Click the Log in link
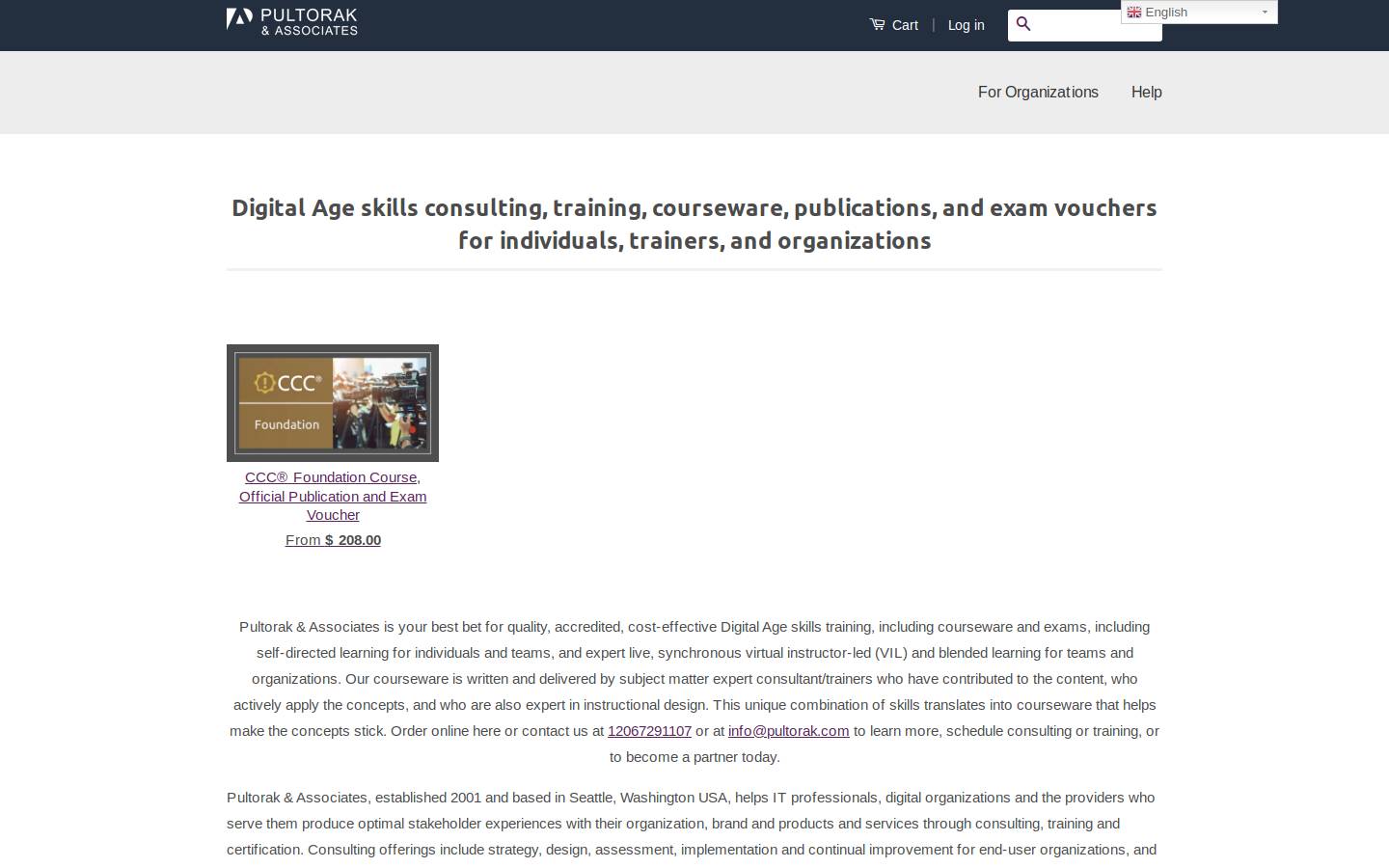Viewport: 1389px width, 868px height. coord(966,25)
